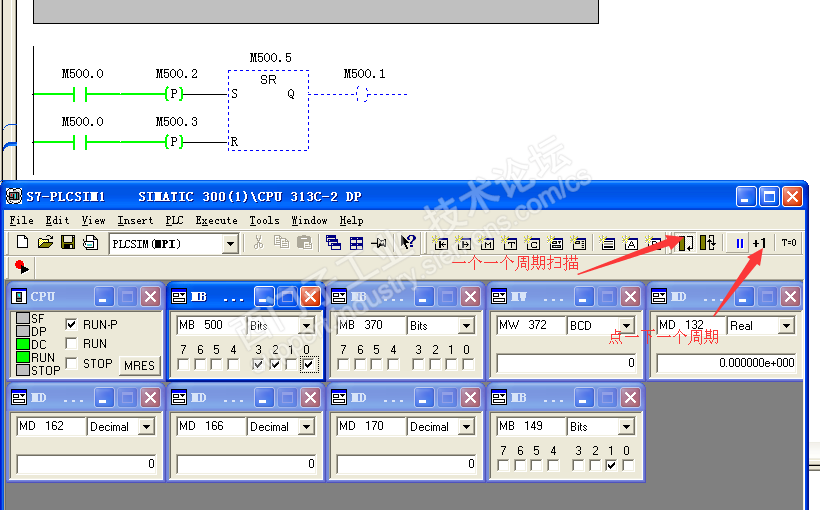Image resolution: width=820 pixels, height=510 pixels.
Task: Open a saved PLC with folder icon
Action: point(45,242)
